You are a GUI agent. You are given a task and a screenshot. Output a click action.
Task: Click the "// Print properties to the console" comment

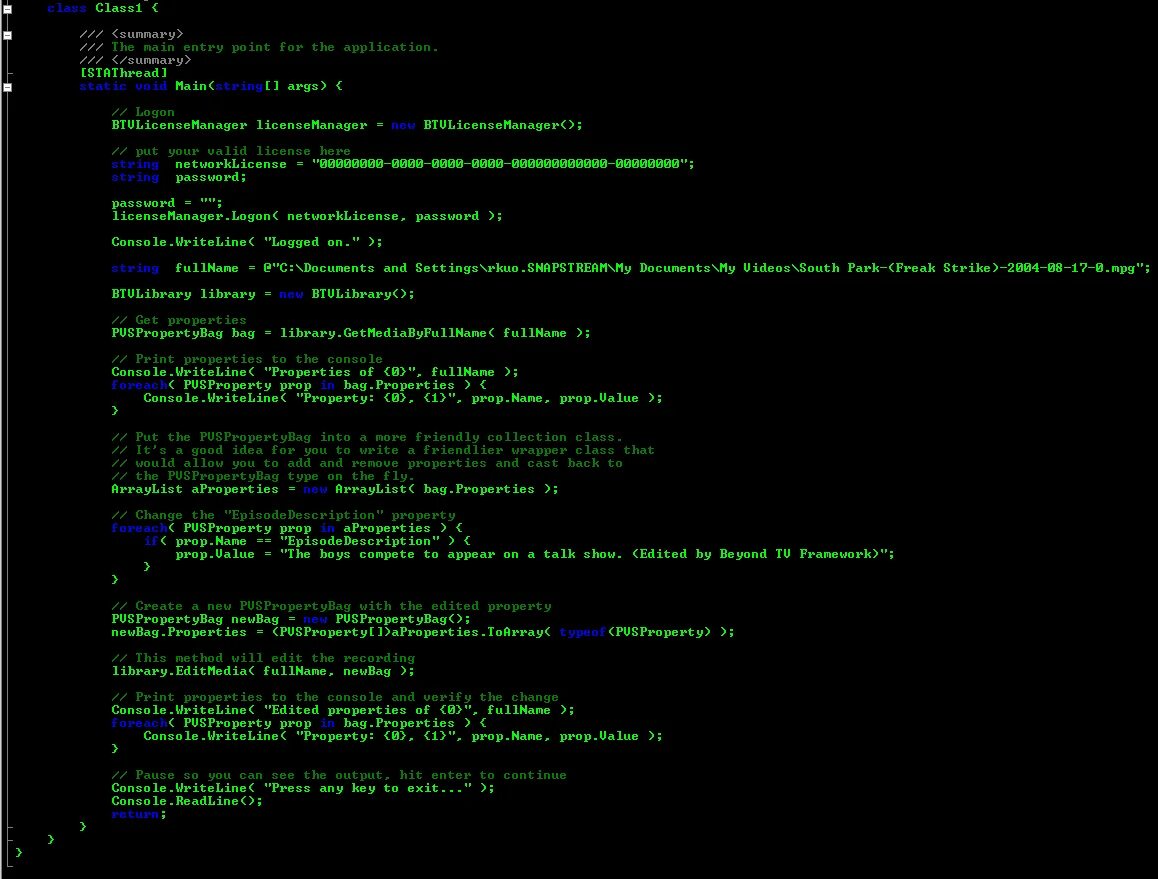point(247,359)
